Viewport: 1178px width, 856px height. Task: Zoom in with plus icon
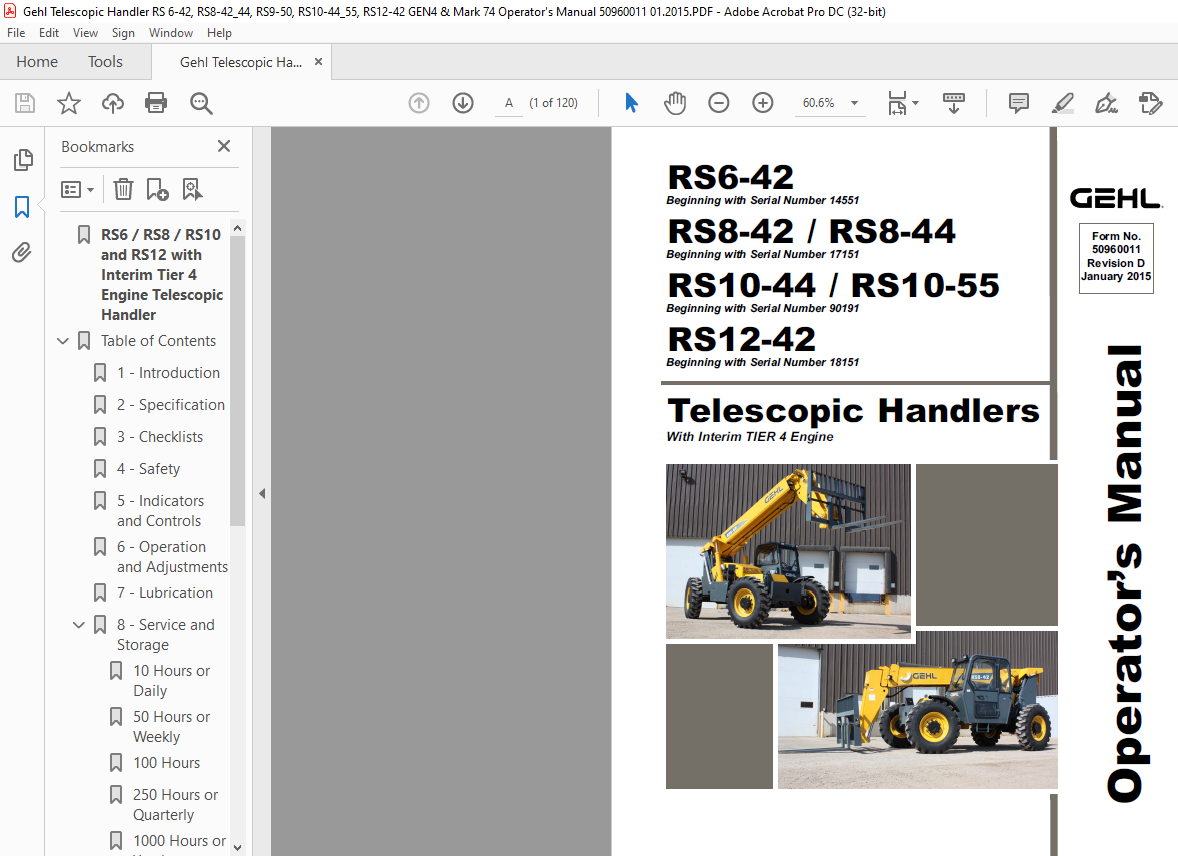coord(763,103)
